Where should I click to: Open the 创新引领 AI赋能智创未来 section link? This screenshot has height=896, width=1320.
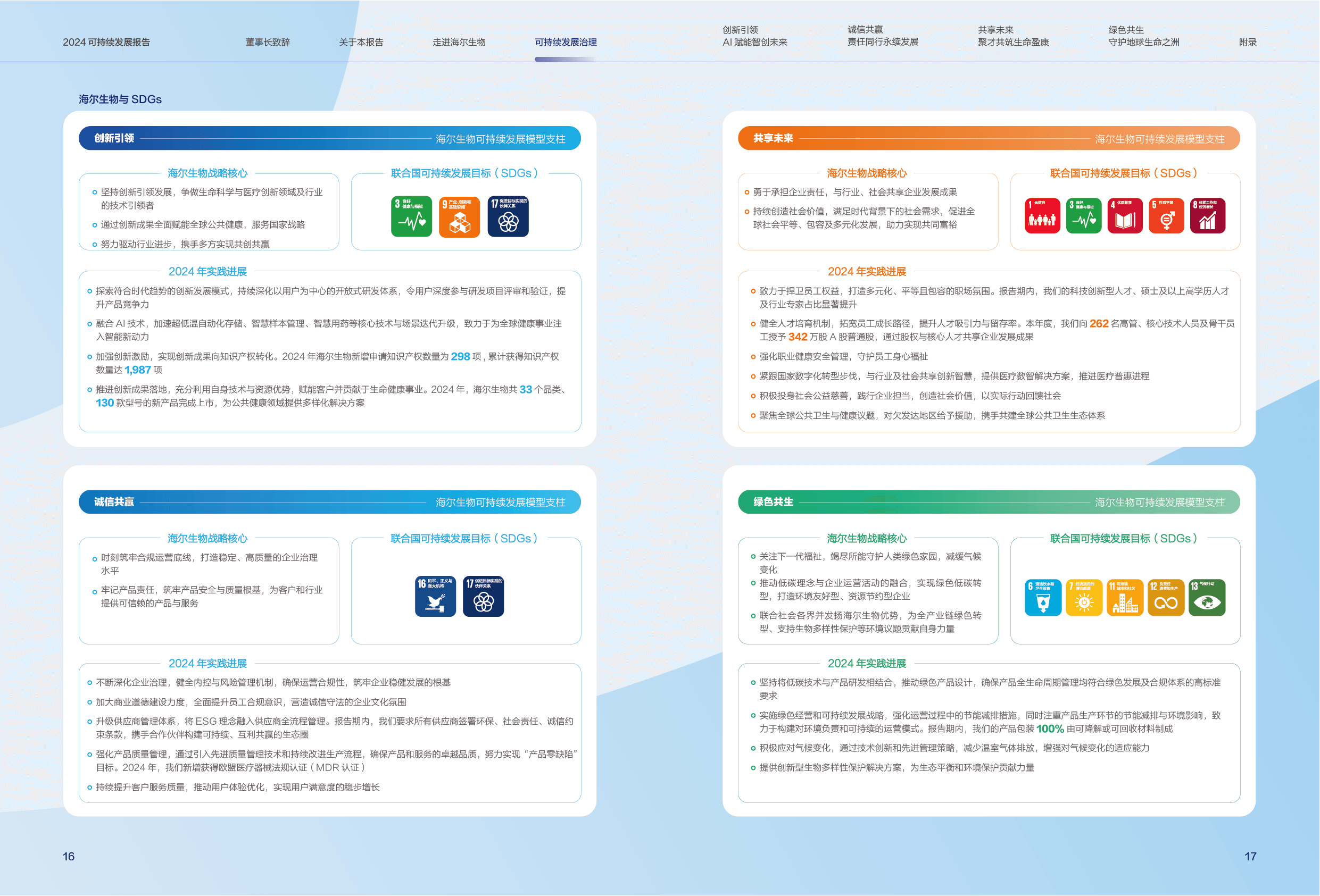(754, 36)
